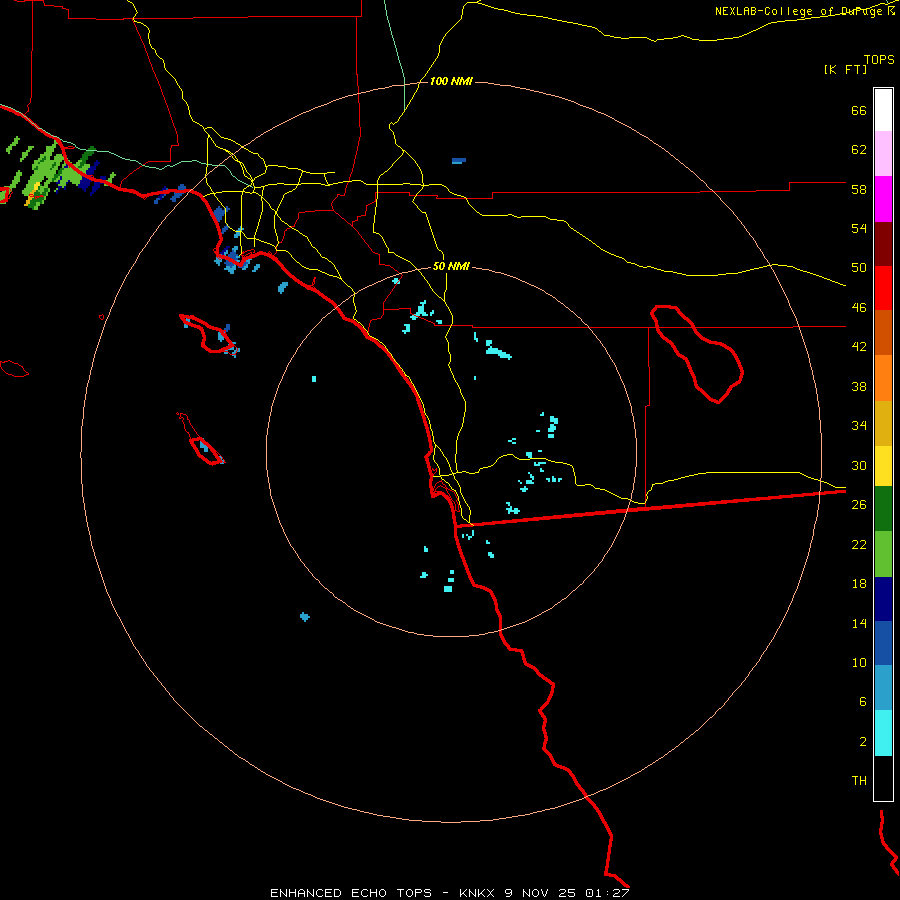Image resolution: width=900 pixels, height=900 pixels.
Task: Click the "66" legend value
Action: coord(859,110)
